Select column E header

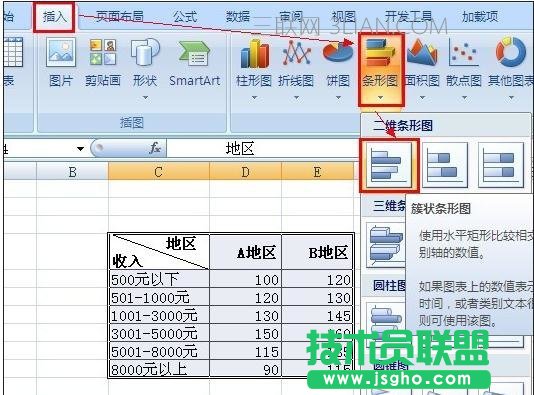(x=317, y=172)
